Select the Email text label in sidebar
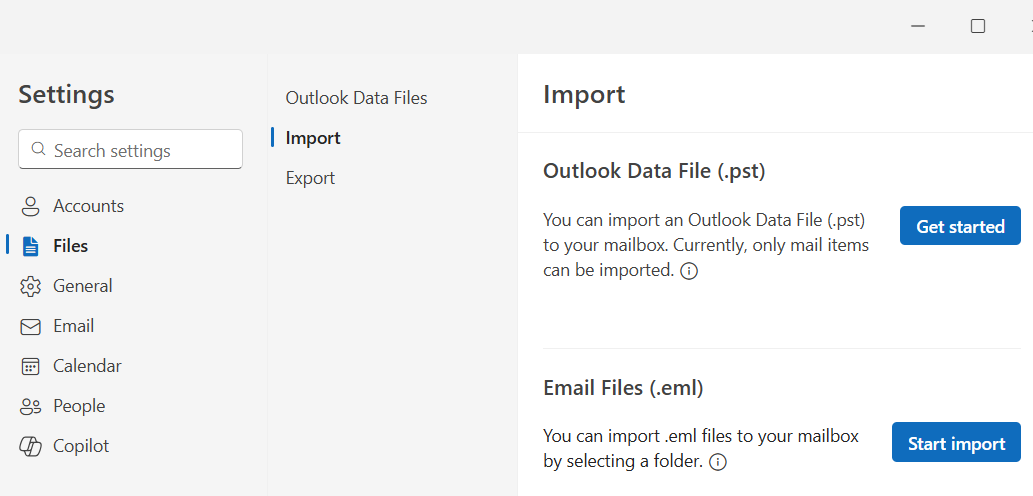The height and width of the screenshot is (496, 1033). pos(73,326)
